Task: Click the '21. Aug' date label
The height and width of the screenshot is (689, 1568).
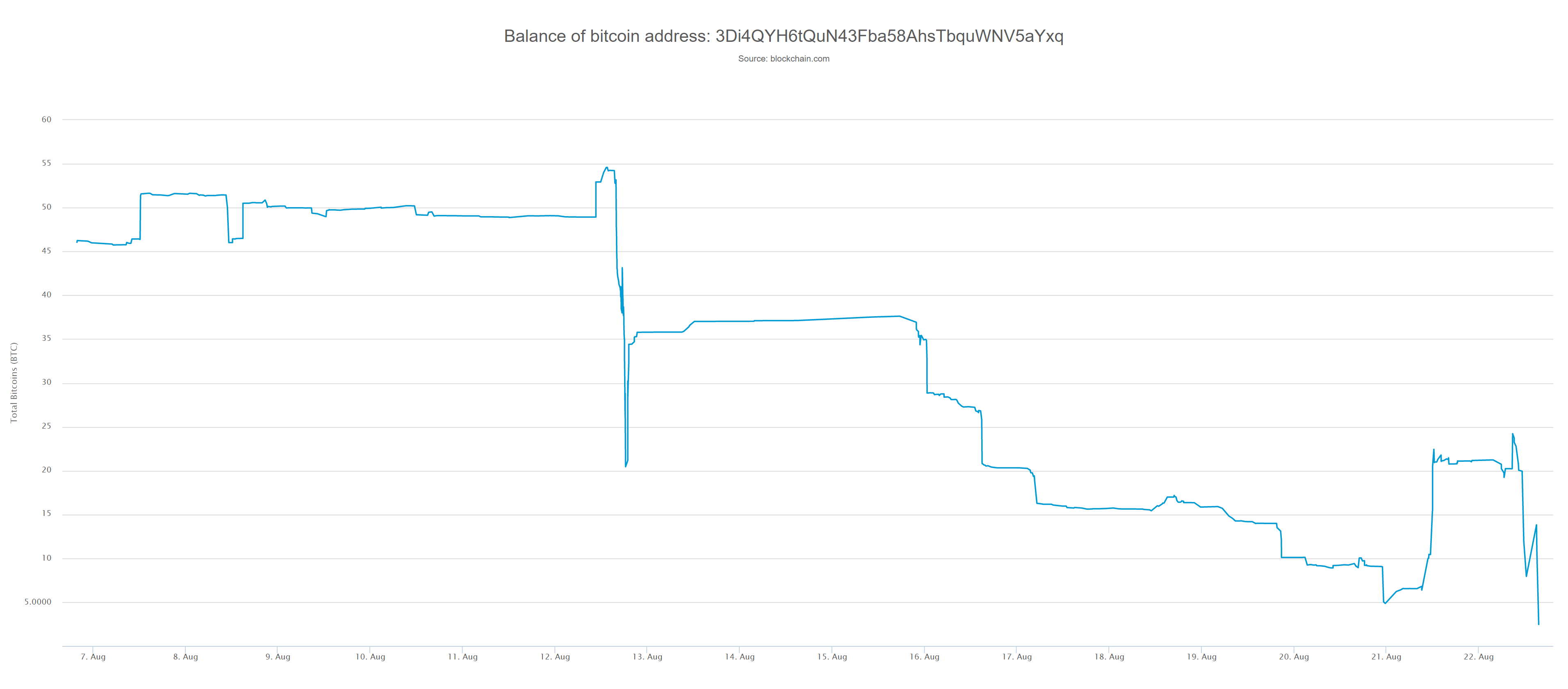Action: pyautogui.click(x=1386, y=657)
